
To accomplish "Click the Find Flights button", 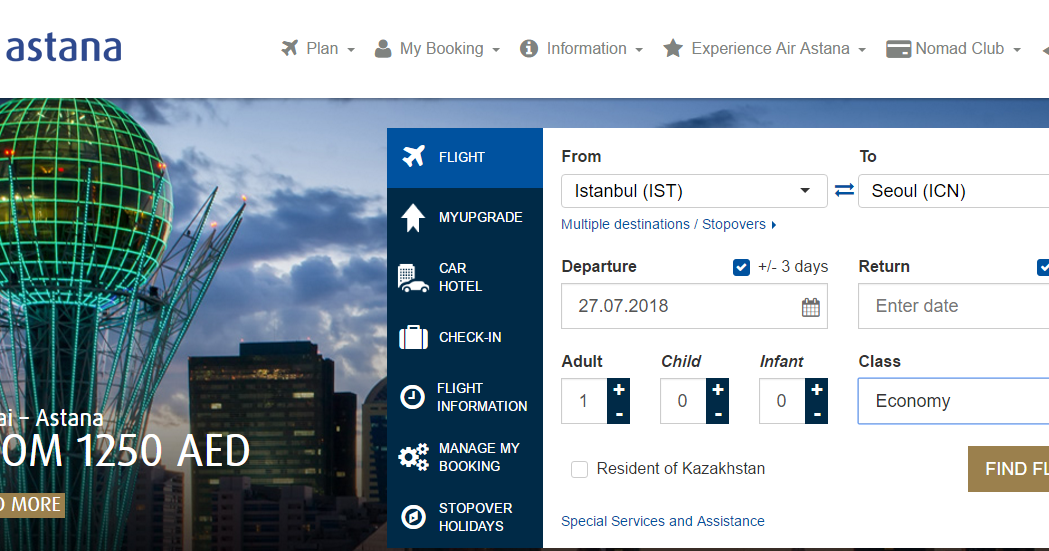I will coord(1008,469).
